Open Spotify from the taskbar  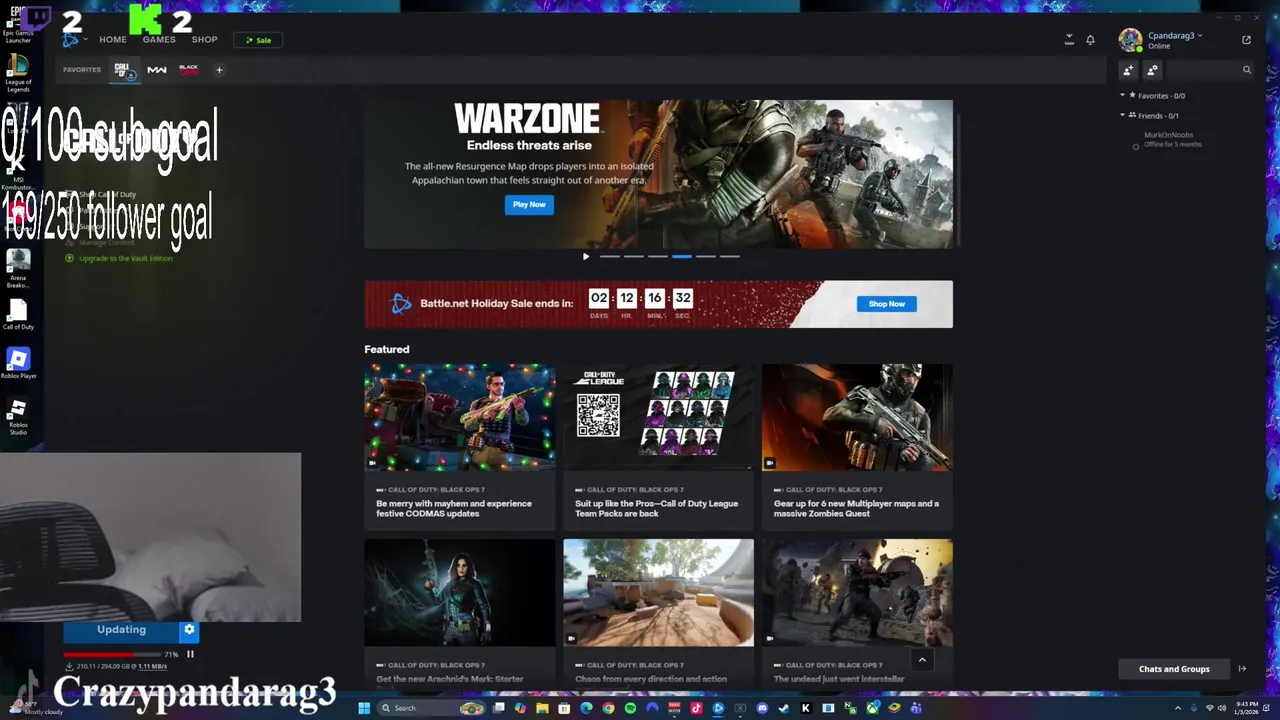coord(630,708)
